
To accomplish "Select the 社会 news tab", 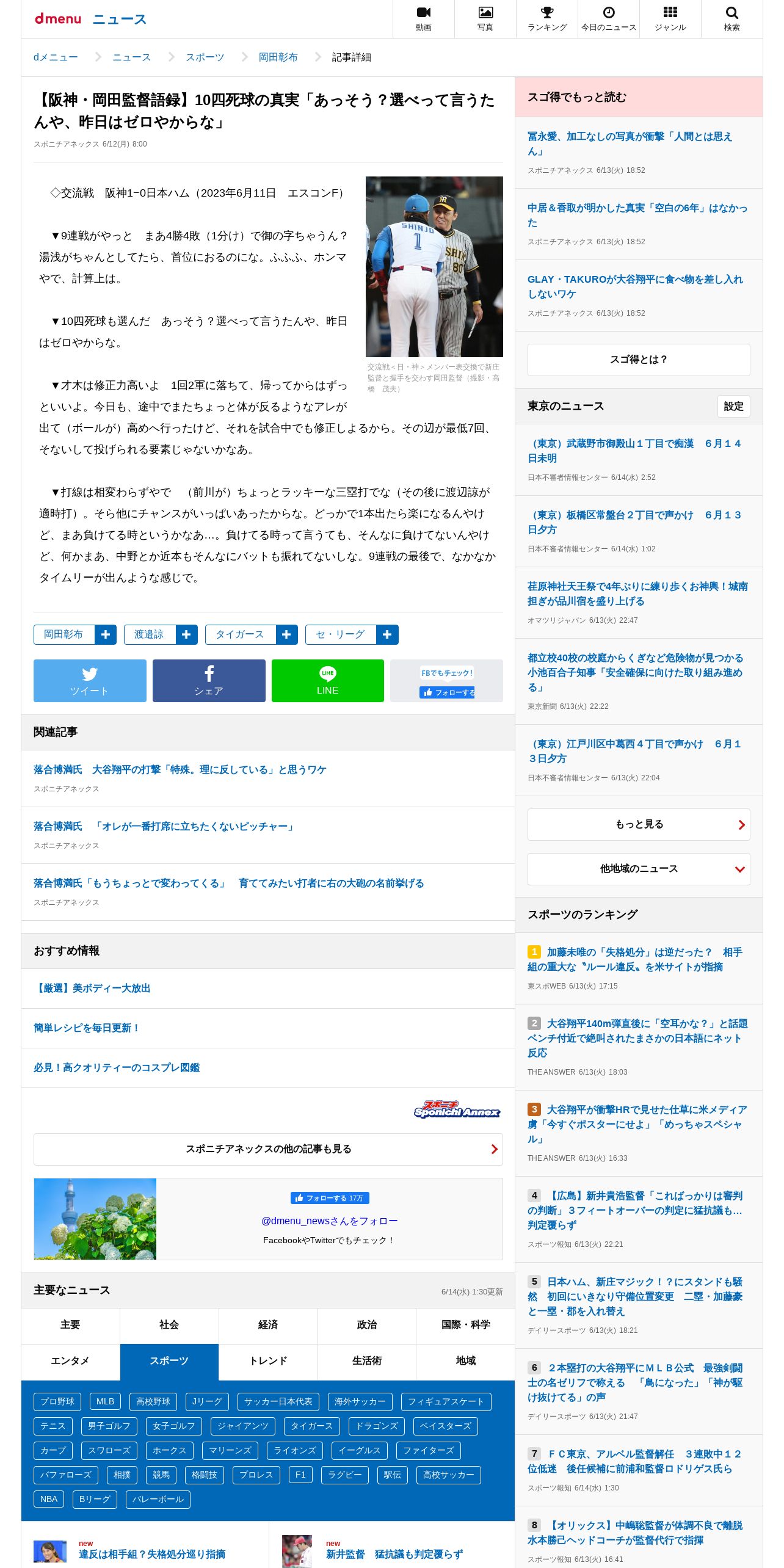I will (x=169, y=1324).
